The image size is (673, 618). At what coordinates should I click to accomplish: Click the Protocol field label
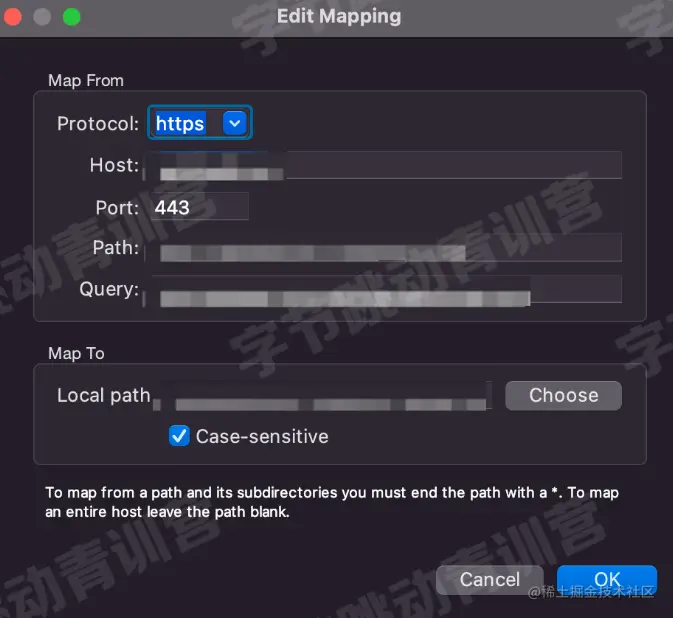tap(98, 124)
